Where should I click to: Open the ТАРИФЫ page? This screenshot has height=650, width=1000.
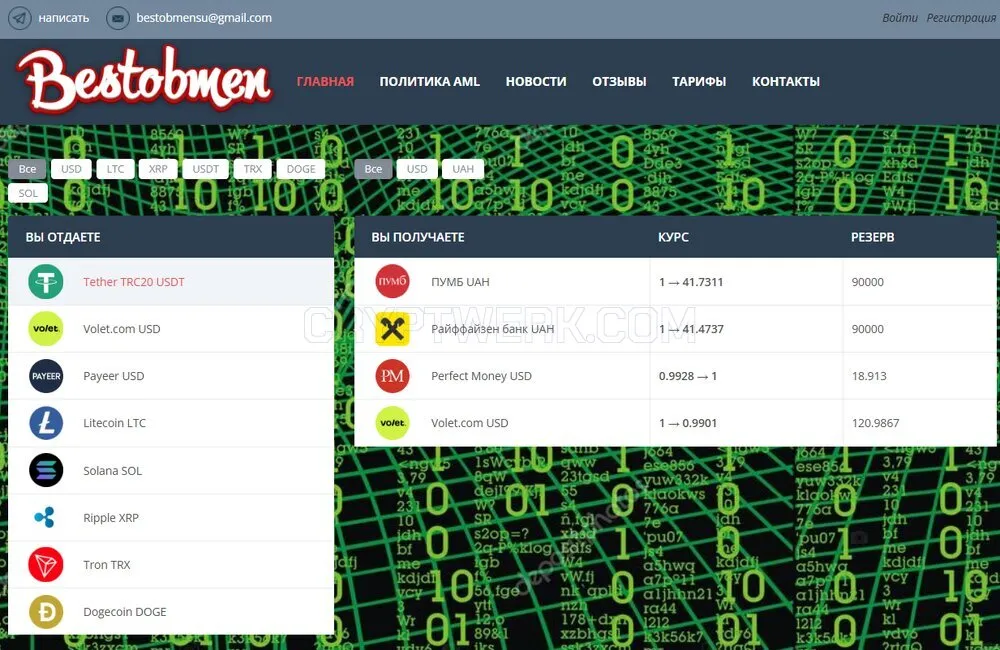click(699, 82)
